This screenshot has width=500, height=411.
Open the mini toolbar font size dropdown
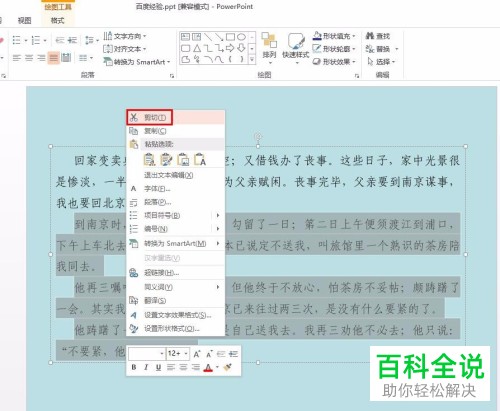(x=186, y=354)
